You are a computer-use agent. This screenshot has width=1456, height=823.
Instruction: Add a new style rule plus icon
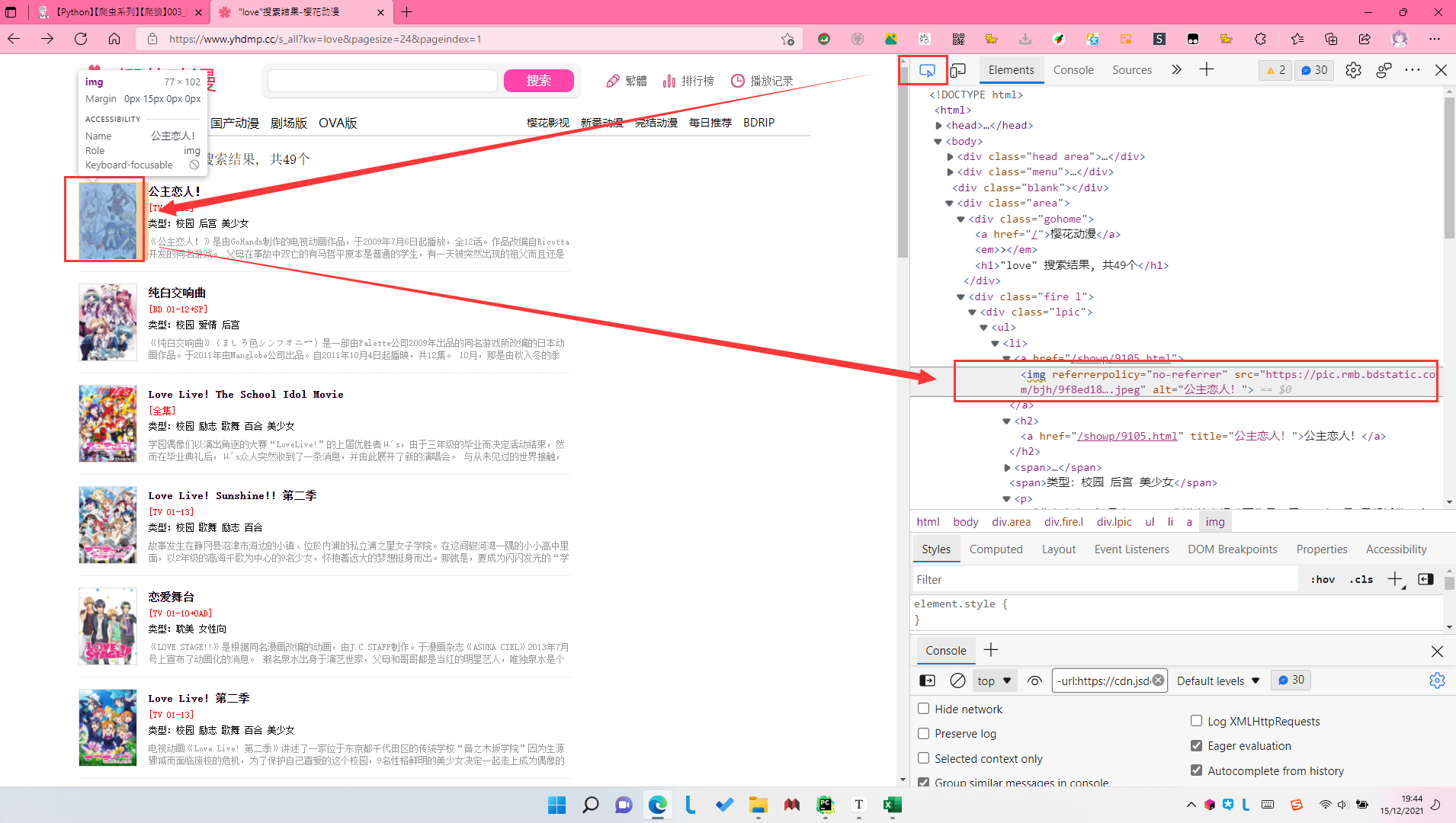(1395, 579)
